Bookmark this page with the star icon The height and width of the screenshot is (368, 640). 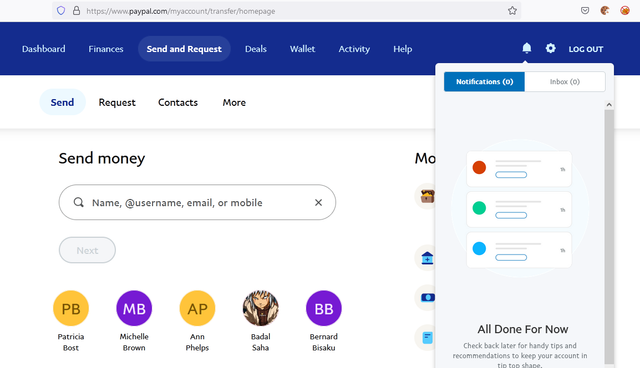coord(512,11)
